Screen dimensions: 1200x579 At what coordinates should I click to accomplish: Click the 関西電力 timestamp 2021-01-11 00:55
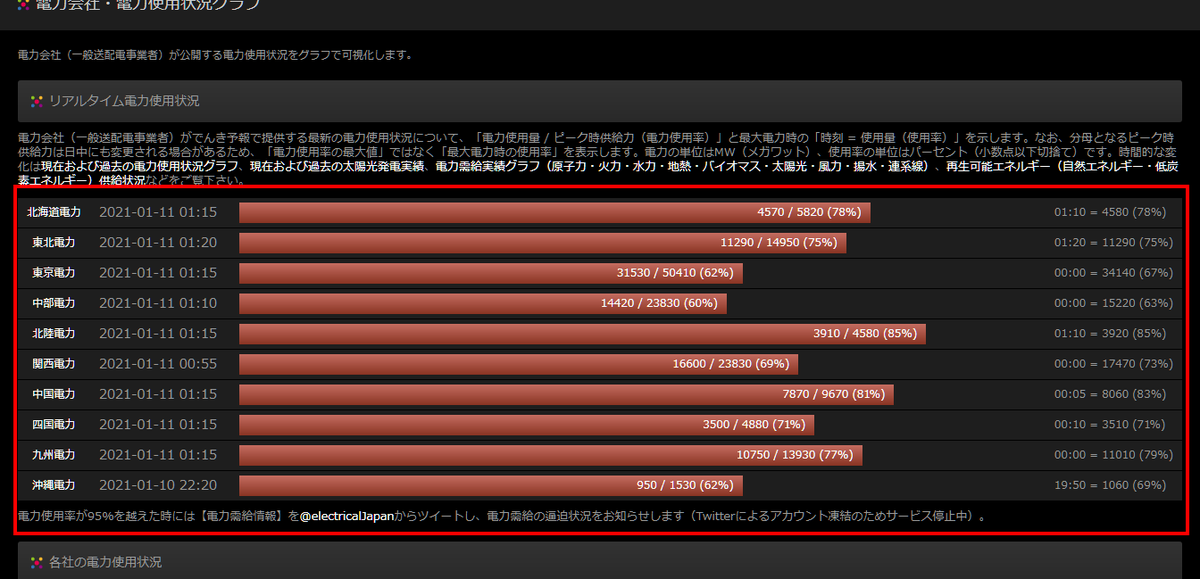pos(158,364)
